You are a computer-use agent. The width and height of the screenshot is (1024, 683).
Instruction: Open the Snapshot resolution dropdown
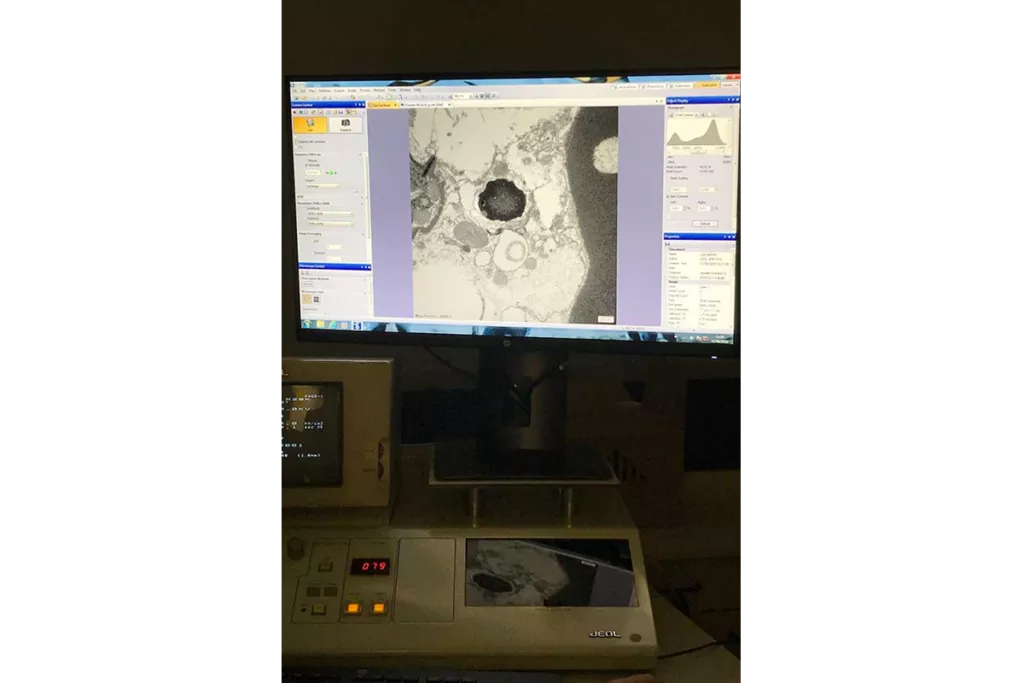(330, 223)
